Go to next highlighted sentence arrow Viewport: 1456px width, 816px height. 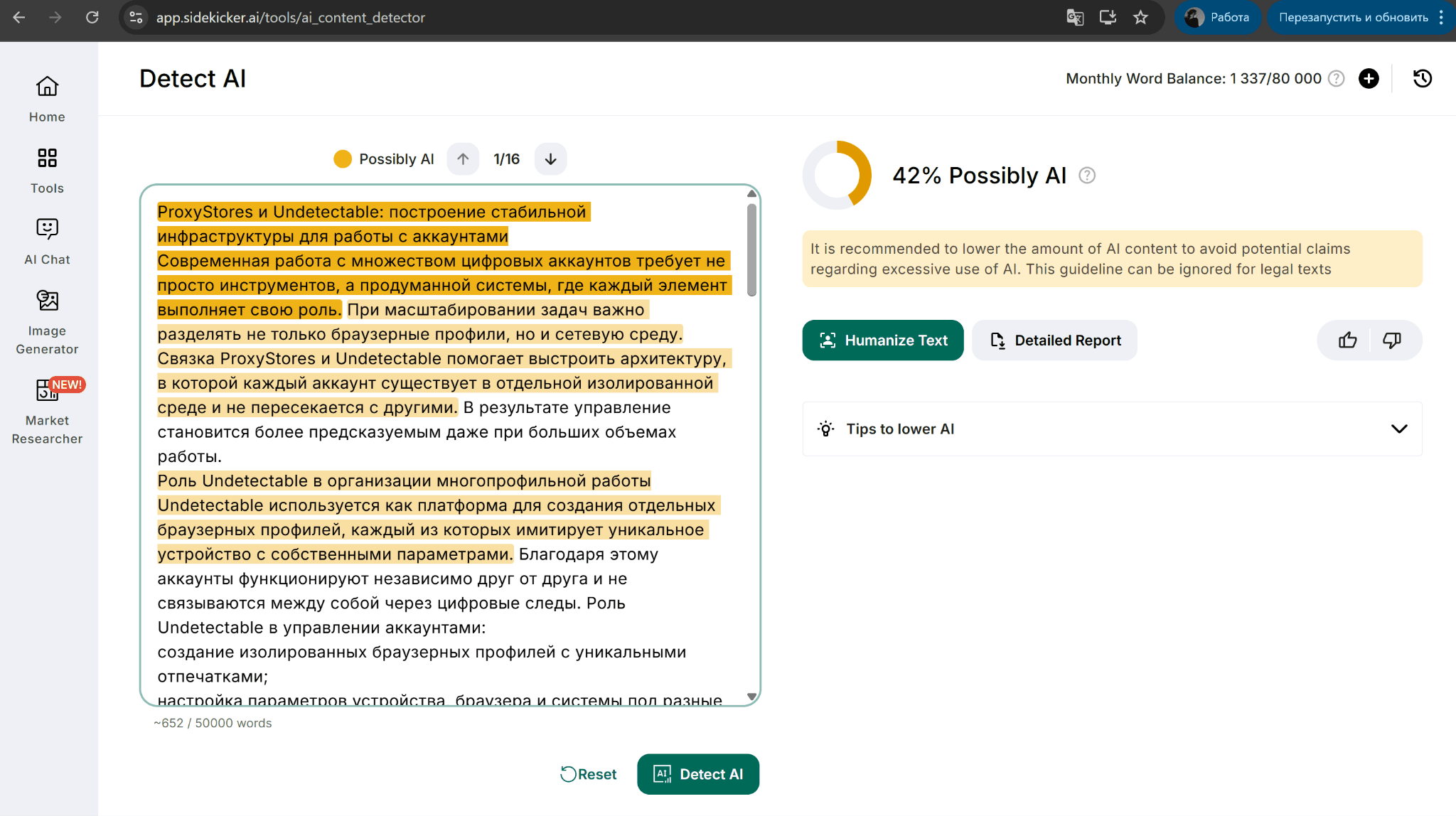point(550,159)
